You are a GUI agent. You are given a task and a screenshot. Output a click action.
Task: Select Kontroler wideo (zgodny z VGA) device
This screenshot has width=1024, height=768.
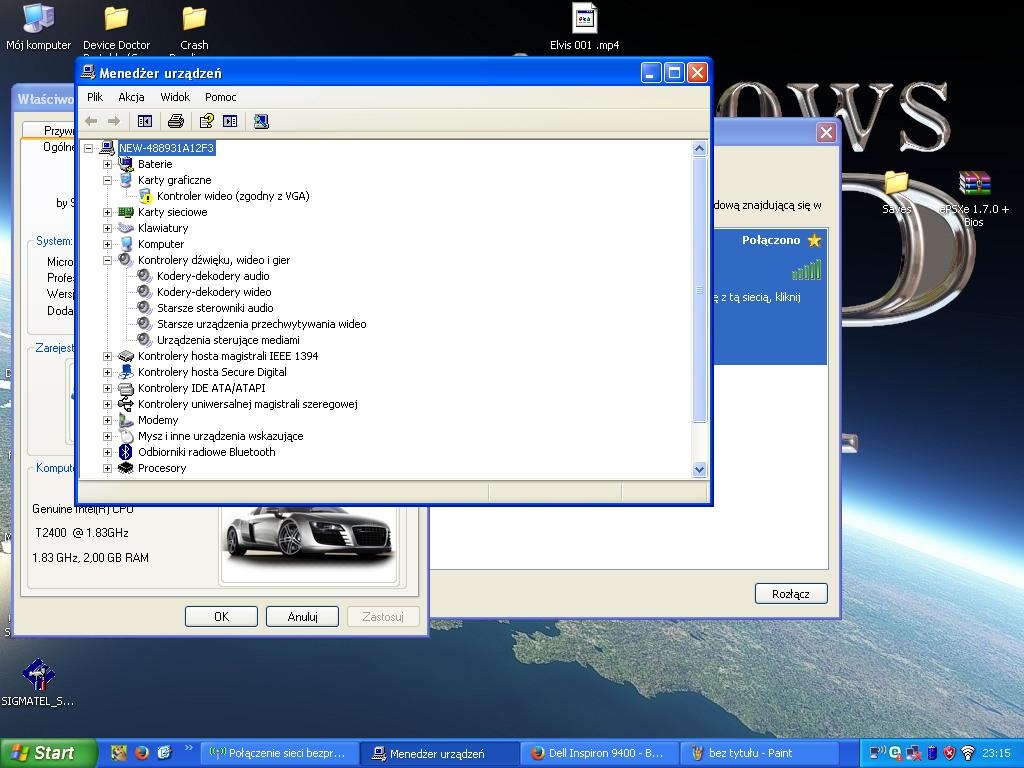pyautogui.click(x=232, y=196)
